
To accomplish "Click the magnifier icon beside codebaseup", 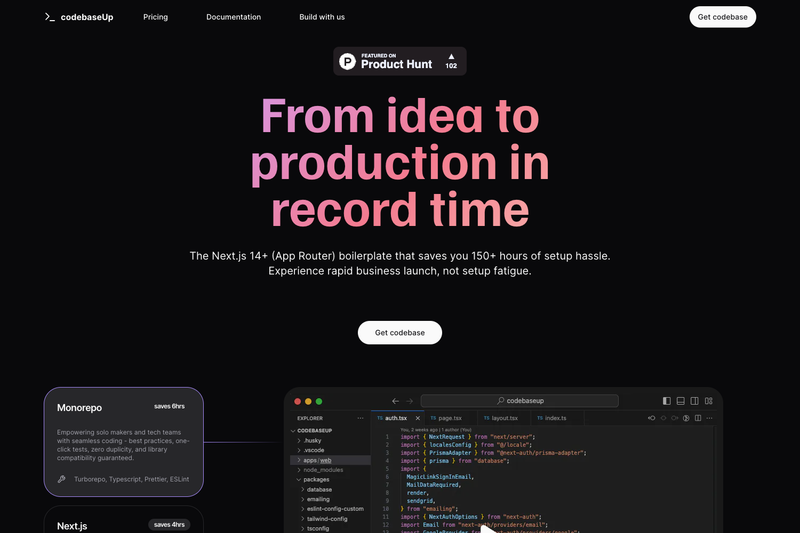I will click(x=501, y=400).
